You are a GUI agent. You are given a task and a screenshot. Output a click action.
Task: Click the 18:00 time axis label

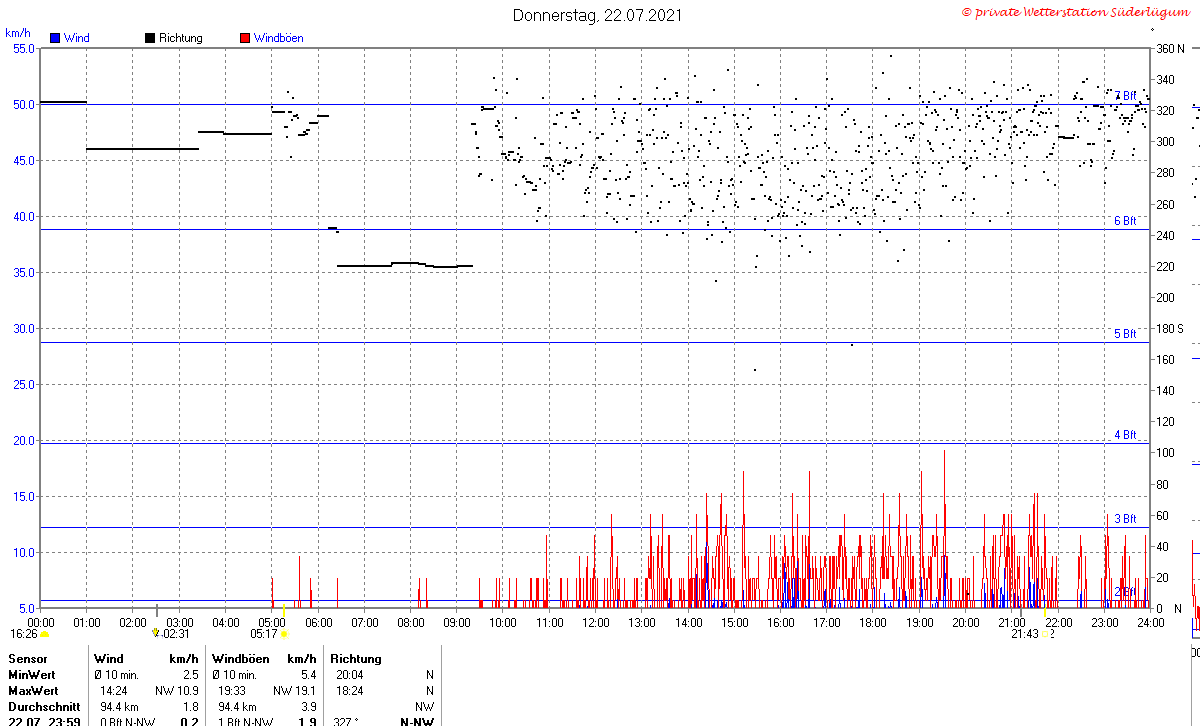873,622
